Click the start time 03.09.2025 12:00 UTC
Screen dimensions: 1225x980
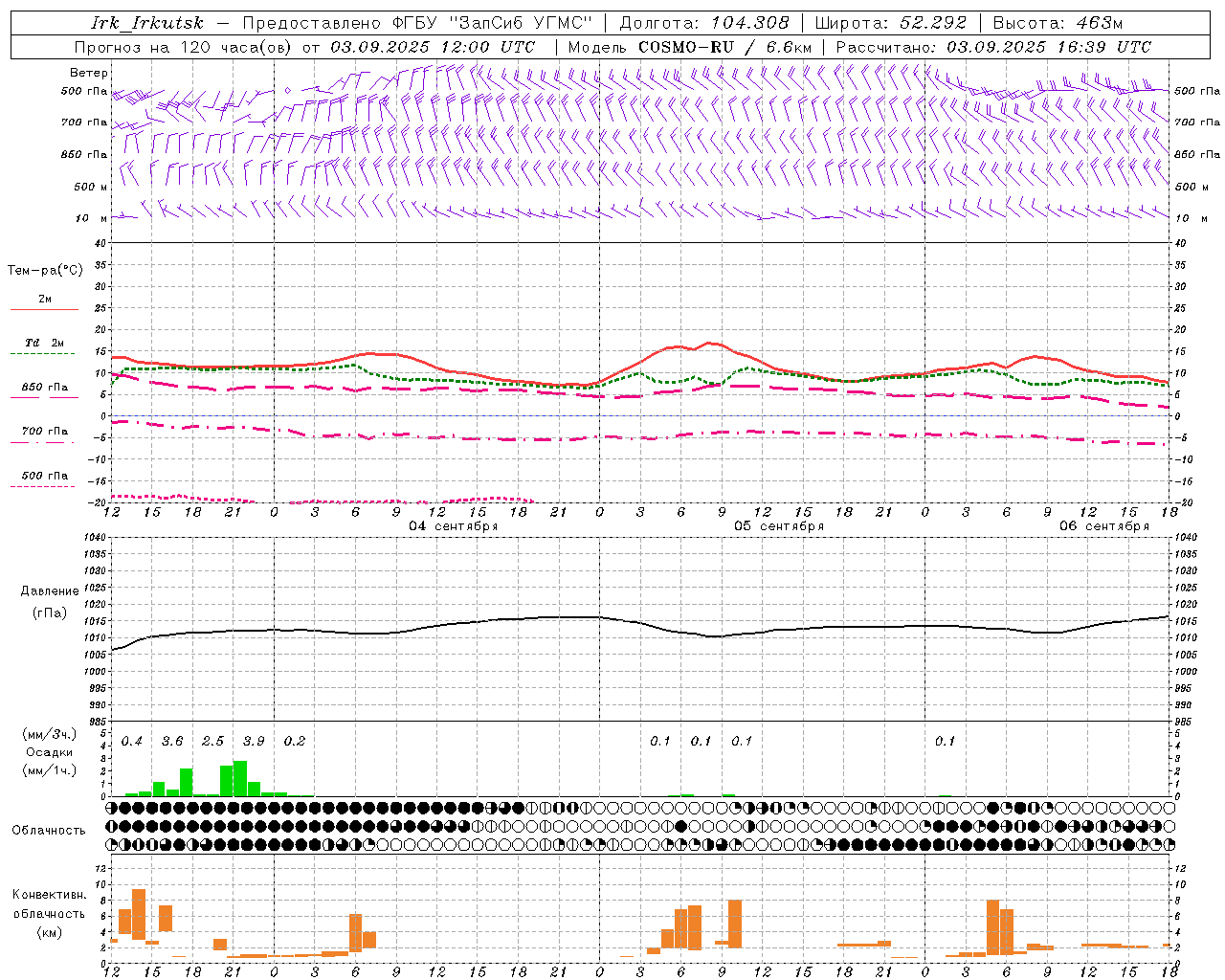[433, 47]
